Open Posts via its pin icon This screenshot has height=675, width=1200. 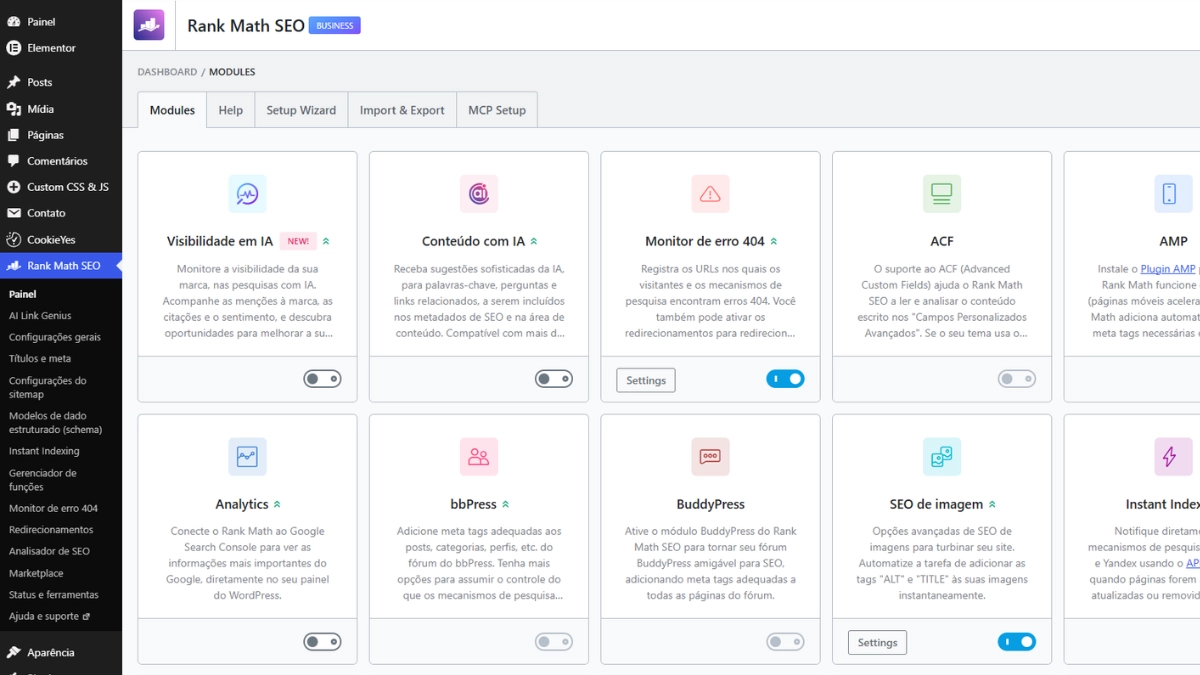coord(14,82)
